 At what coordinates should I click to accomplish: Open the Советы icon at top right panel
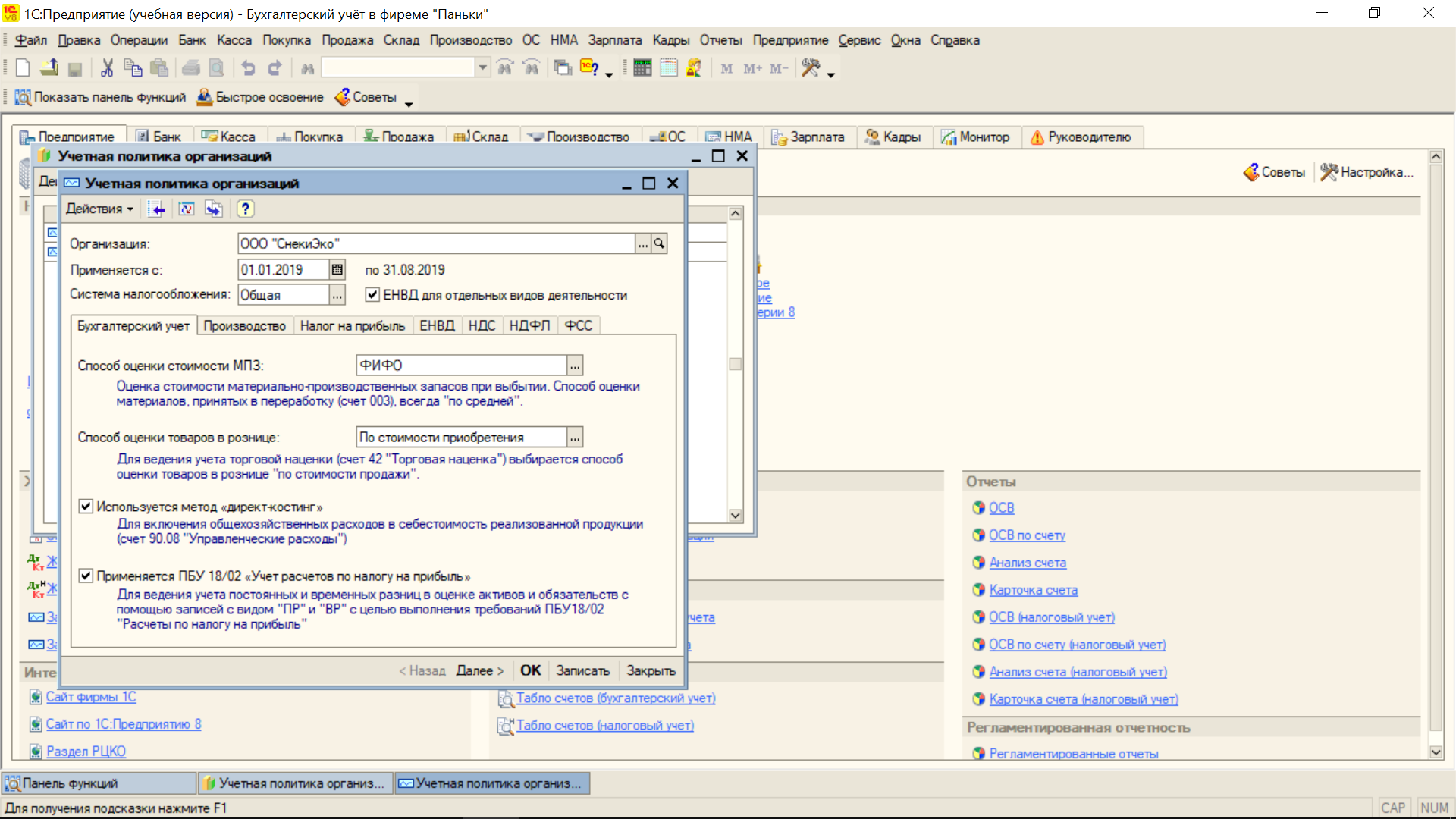[x=1274, y=172]
